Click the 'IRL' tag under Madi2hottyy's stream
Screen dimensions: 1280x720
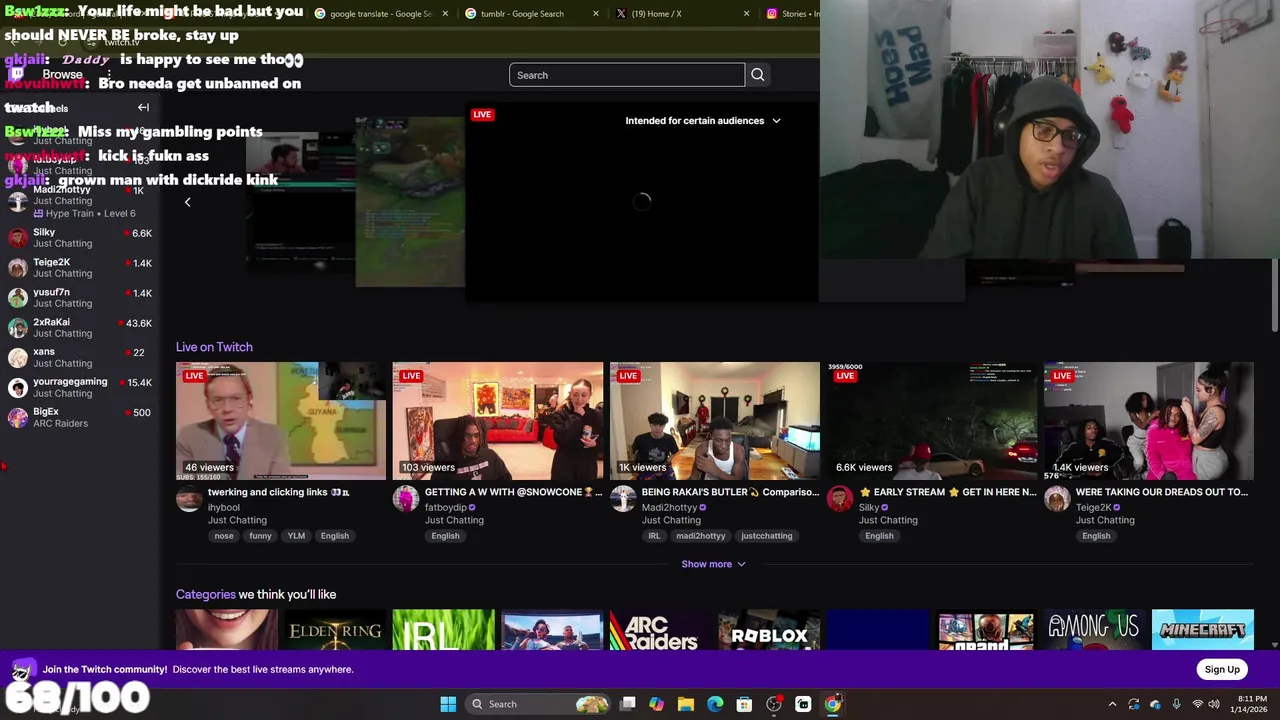[x=654, y=536]
